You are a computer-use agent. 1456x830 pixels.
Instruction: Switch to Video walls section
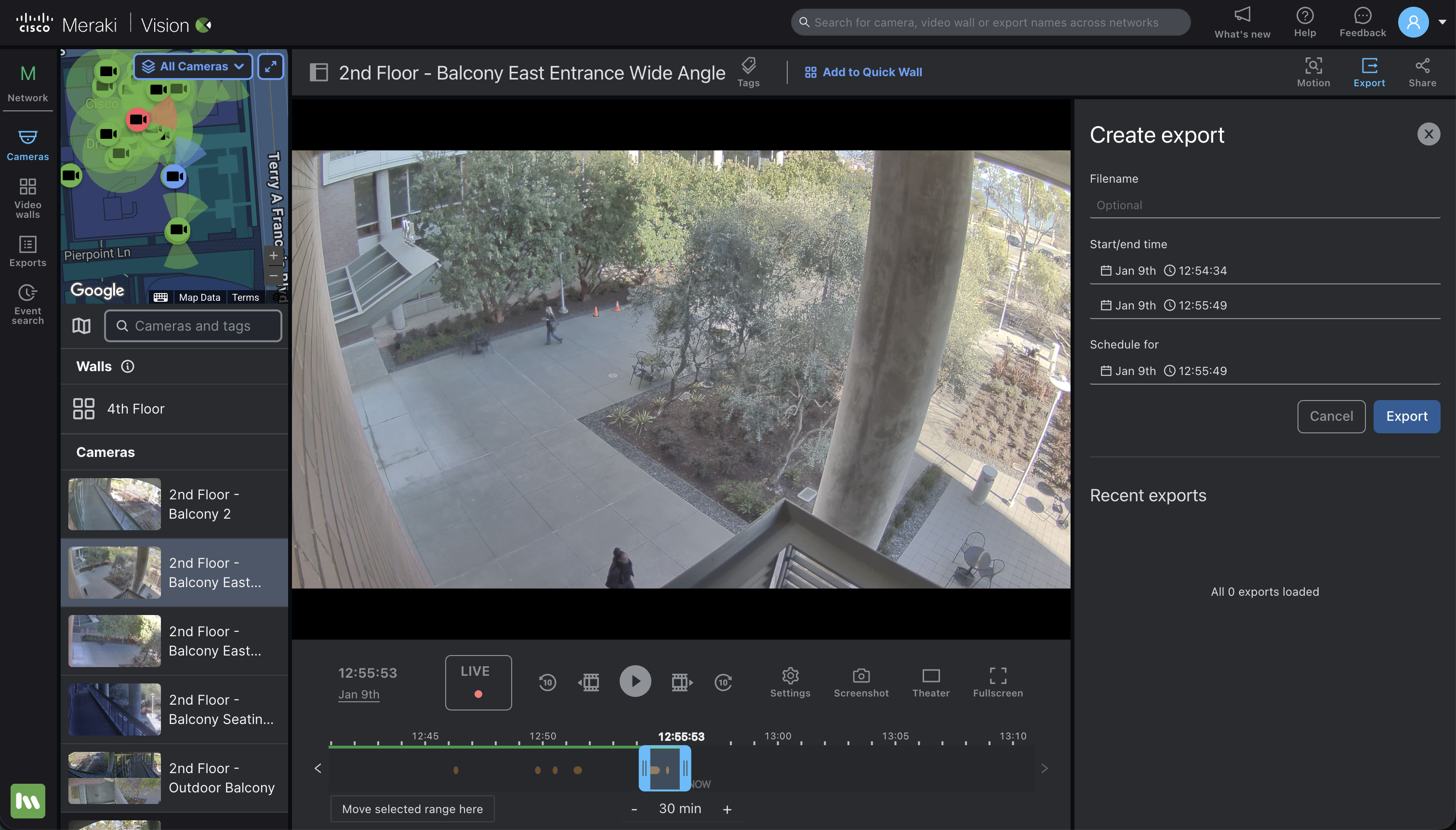click(27, 197)
